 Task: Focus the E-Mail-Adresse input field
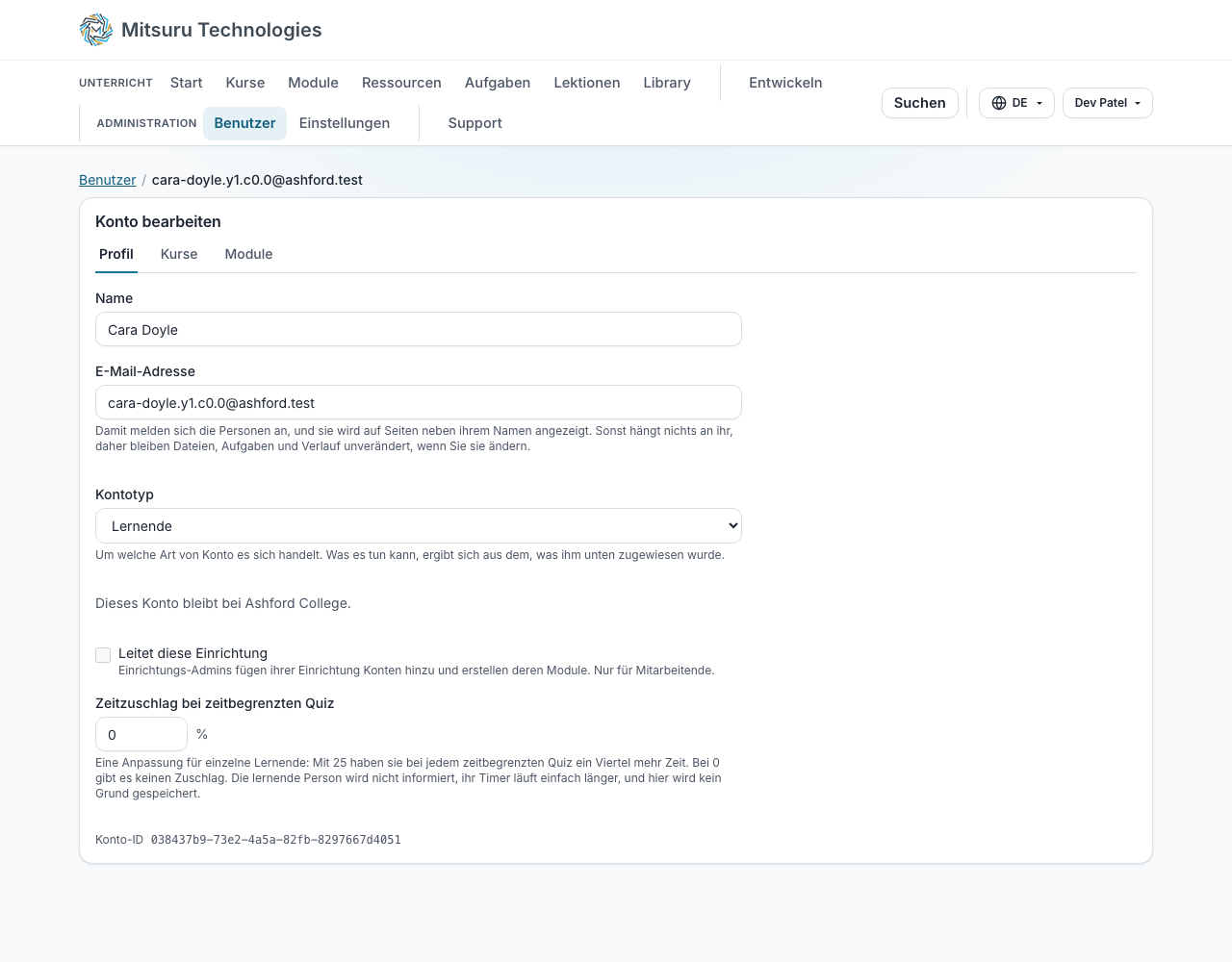(x=419, y=402)
